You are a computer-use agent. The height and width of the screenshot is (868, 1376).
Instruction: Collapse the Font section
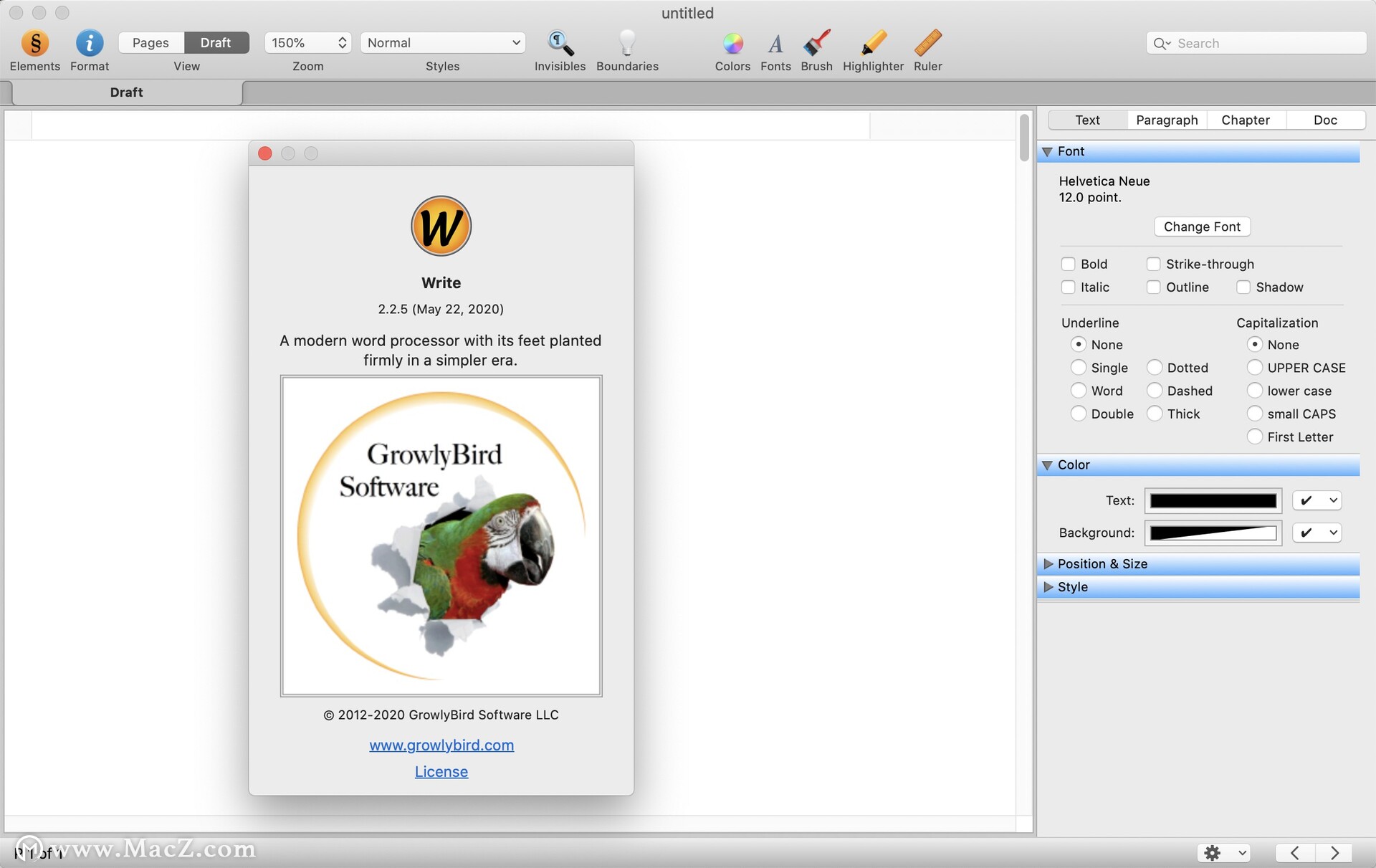point(1047,151)
